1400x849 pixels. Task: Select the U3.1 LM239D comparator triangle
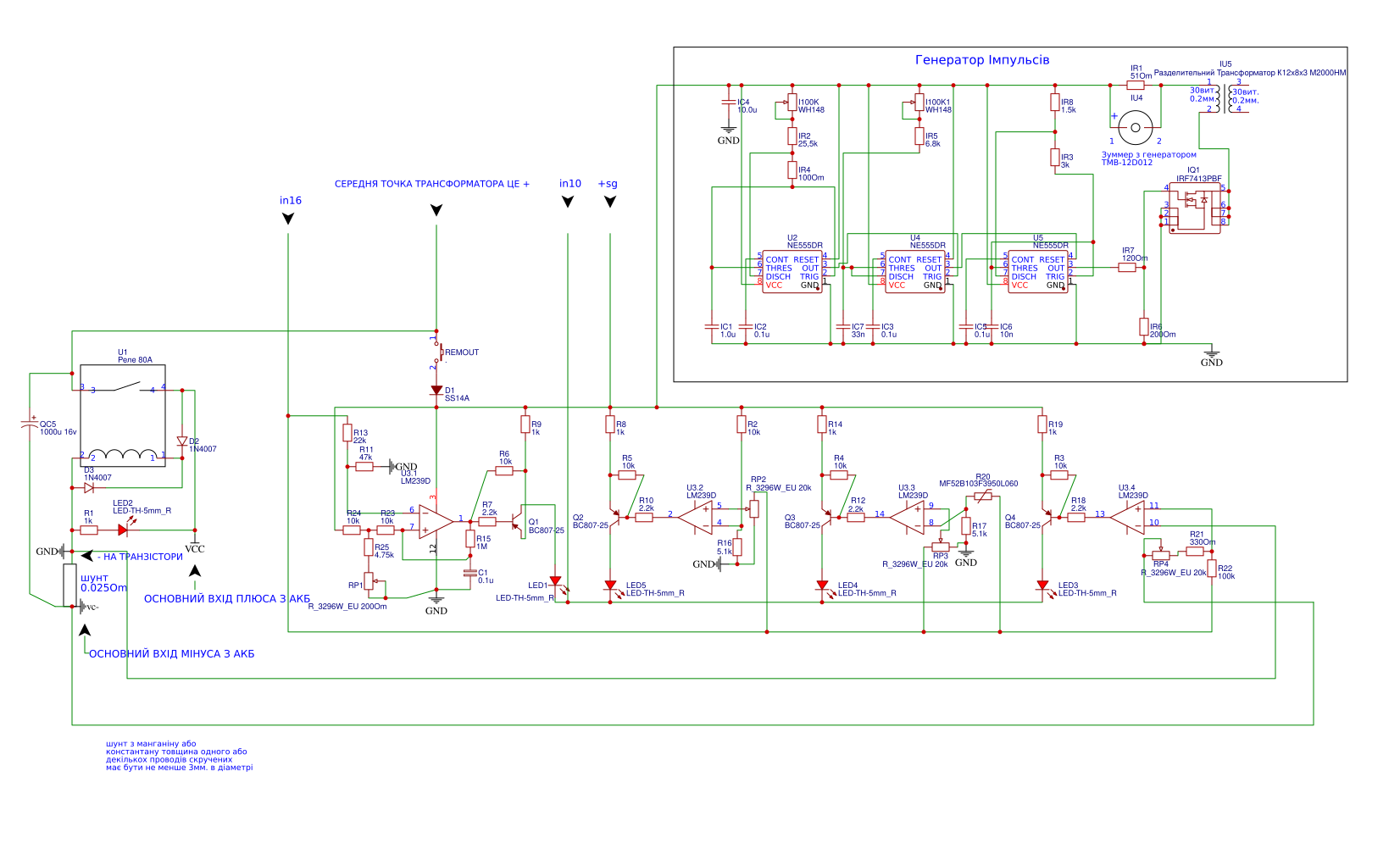click(436, 521)
